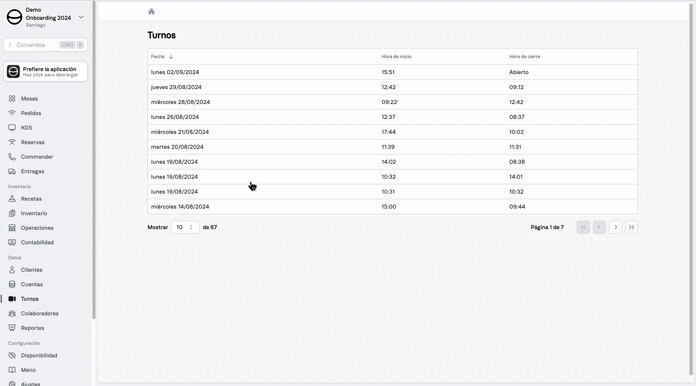Open shift row jueves 29/08/2024
696x386 pixels.
pos(392,87)
